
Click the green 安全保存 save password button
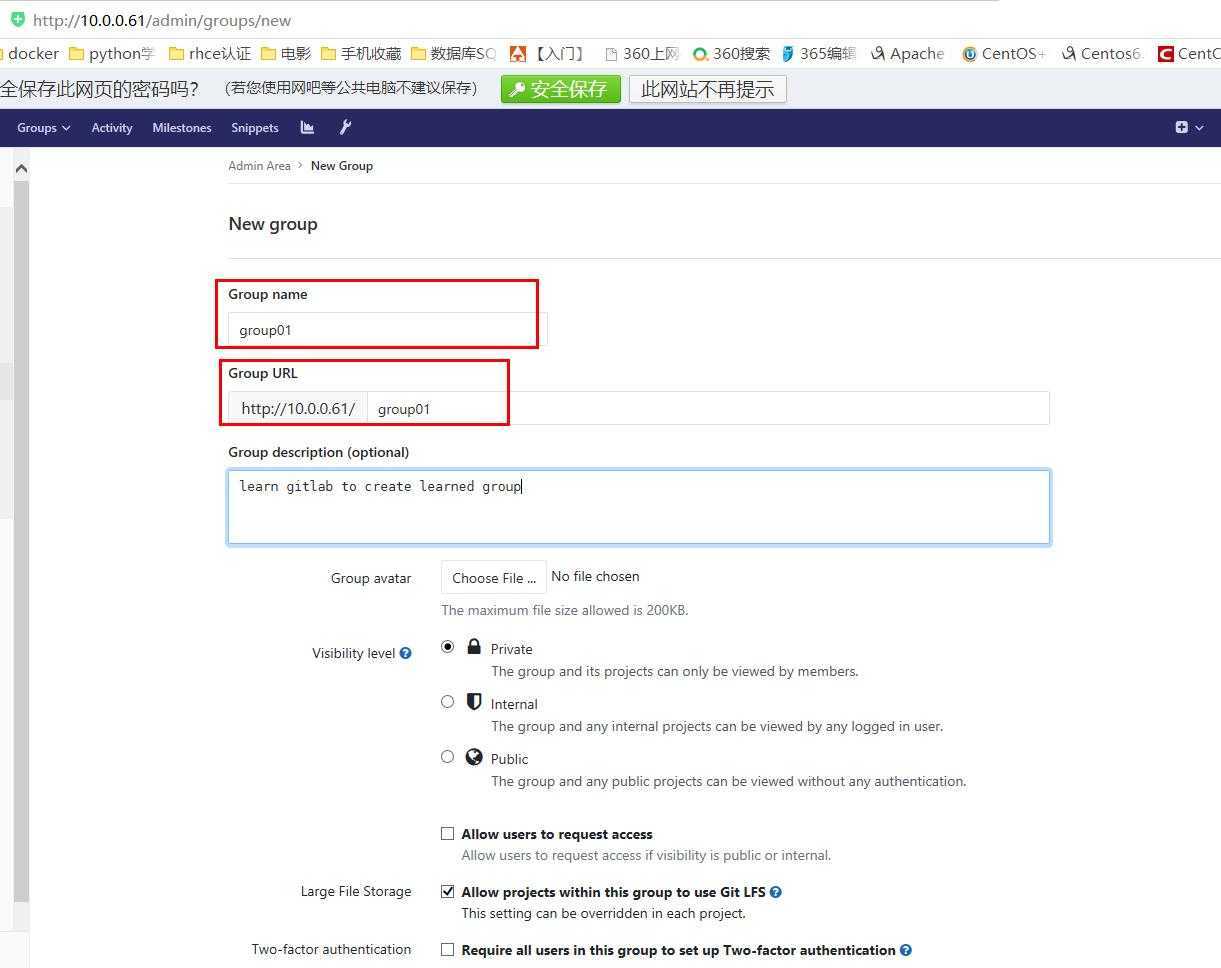tap(561, 89)
